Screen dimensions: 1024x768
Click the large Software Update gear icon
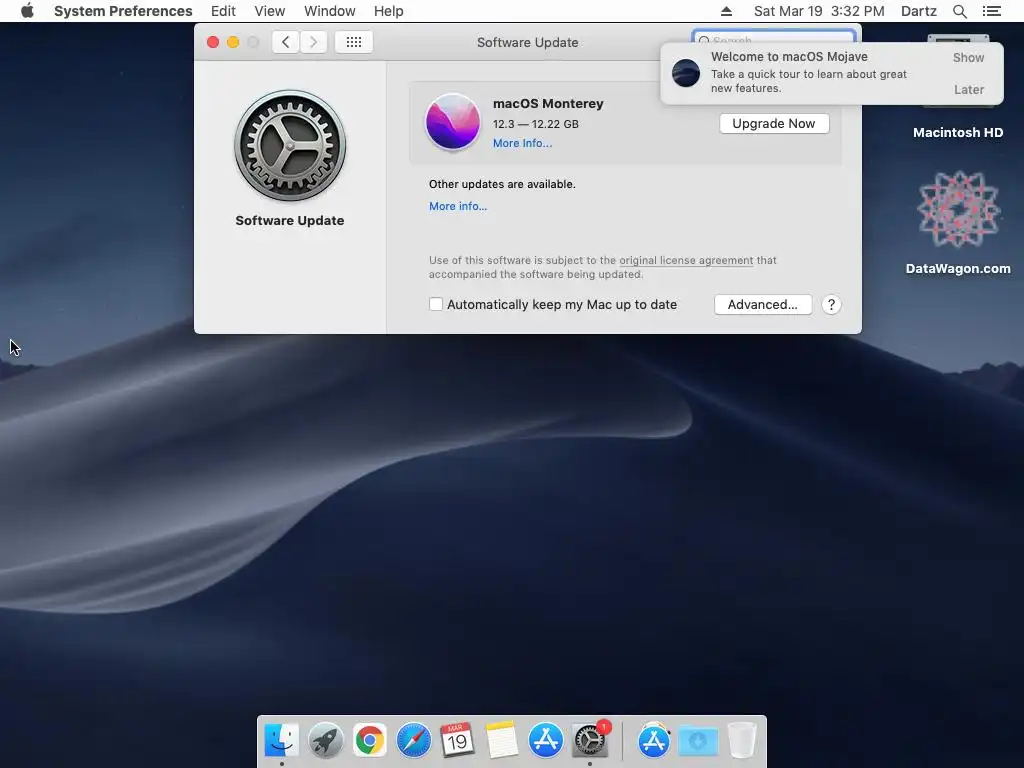290,146
